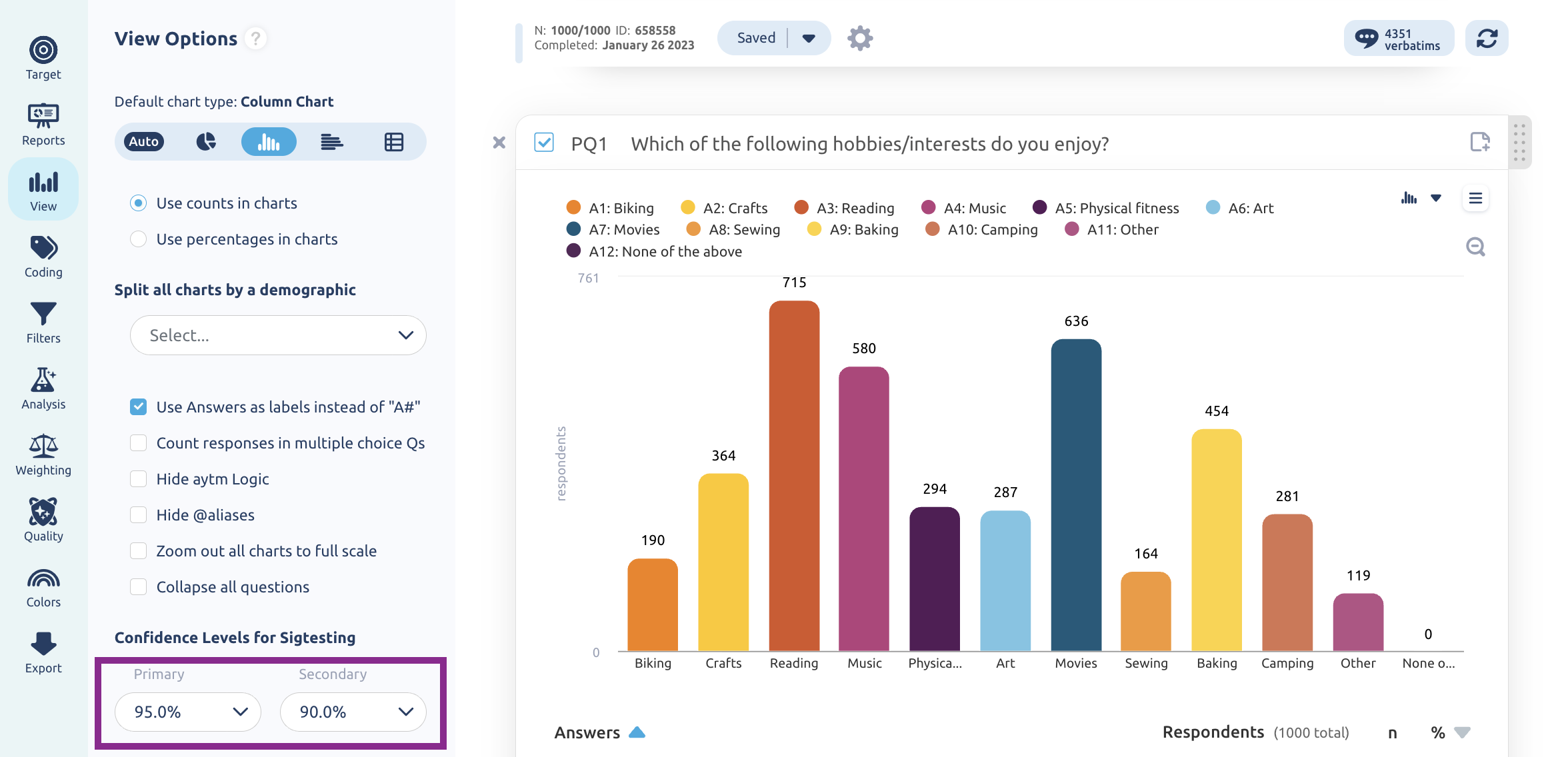Check Collapse all questions option

[138, 586]
